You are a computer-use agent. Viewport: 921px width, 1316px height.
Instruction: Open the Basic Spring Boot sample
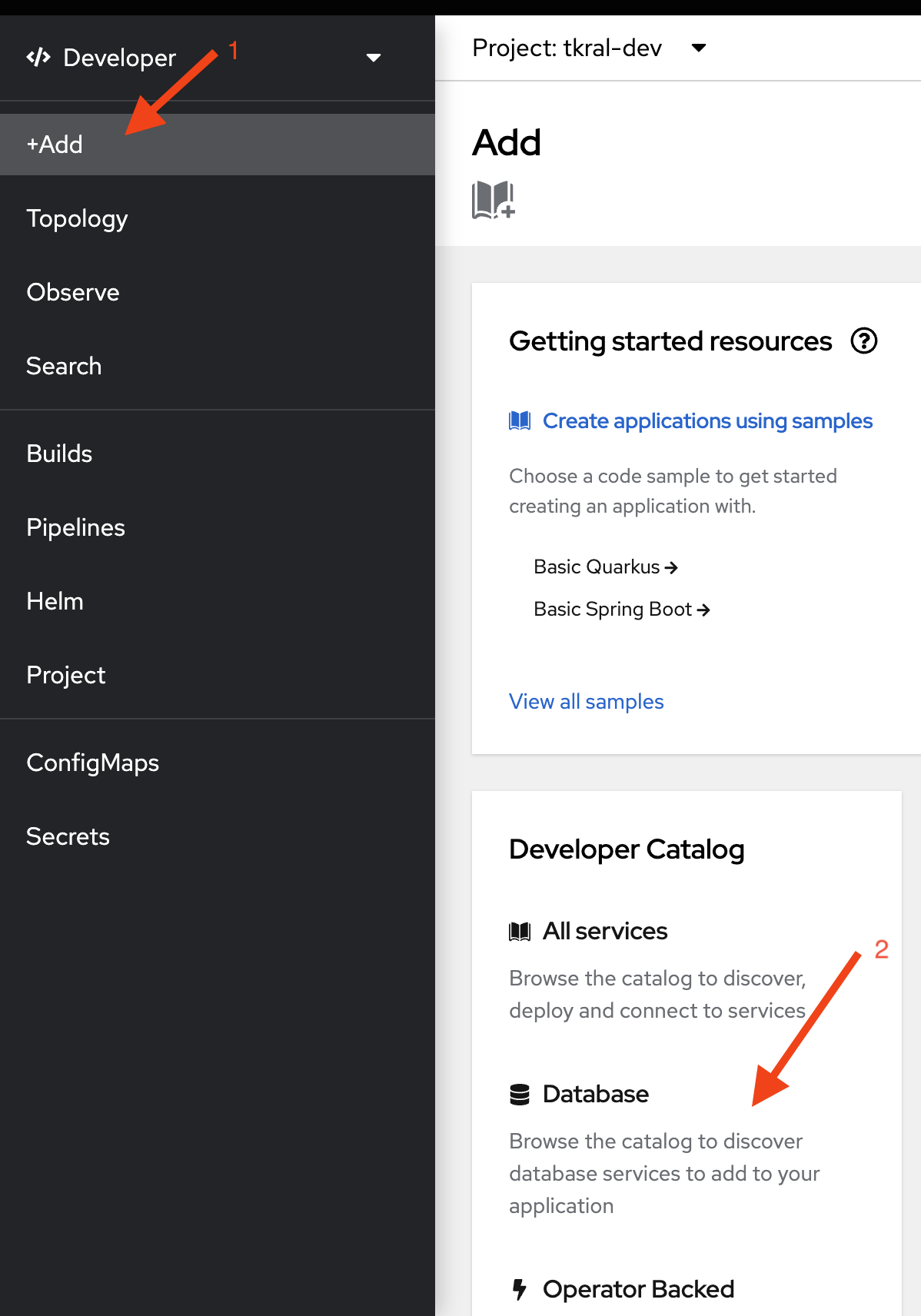tap(621, 610)
